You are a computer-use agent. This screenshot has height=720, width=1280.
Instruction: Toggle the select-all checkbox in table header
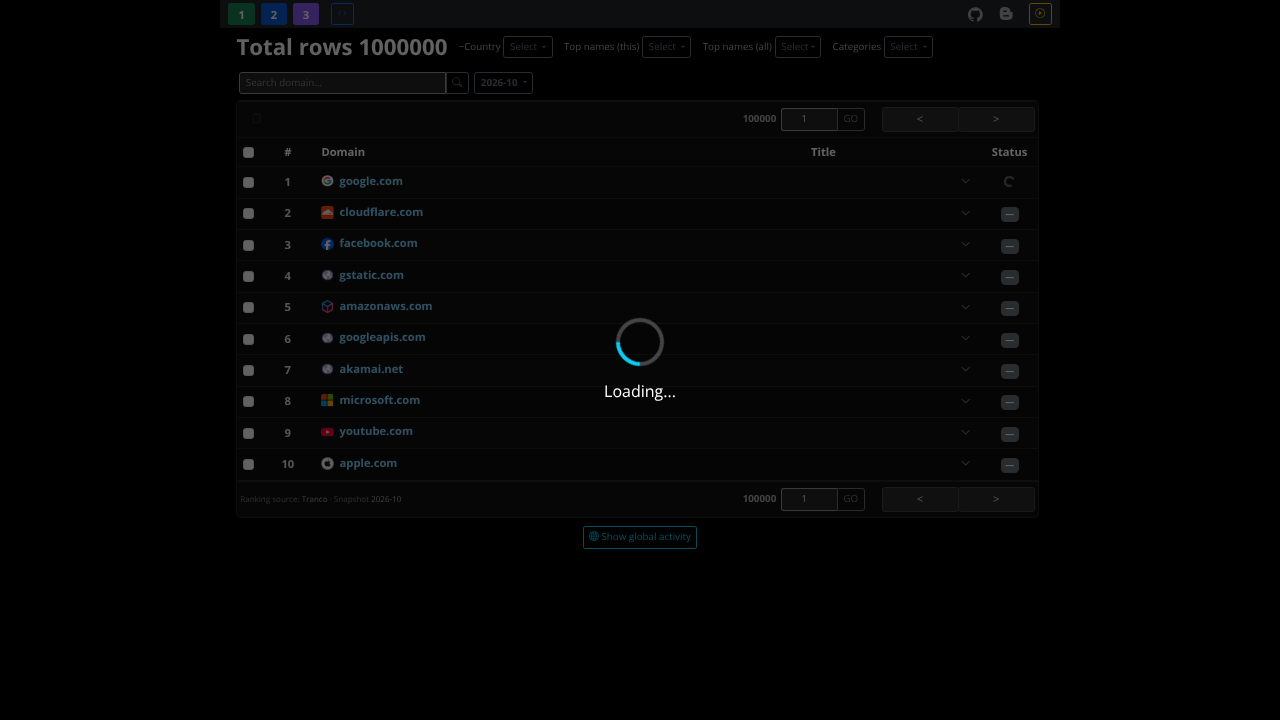tap(248, 152)
